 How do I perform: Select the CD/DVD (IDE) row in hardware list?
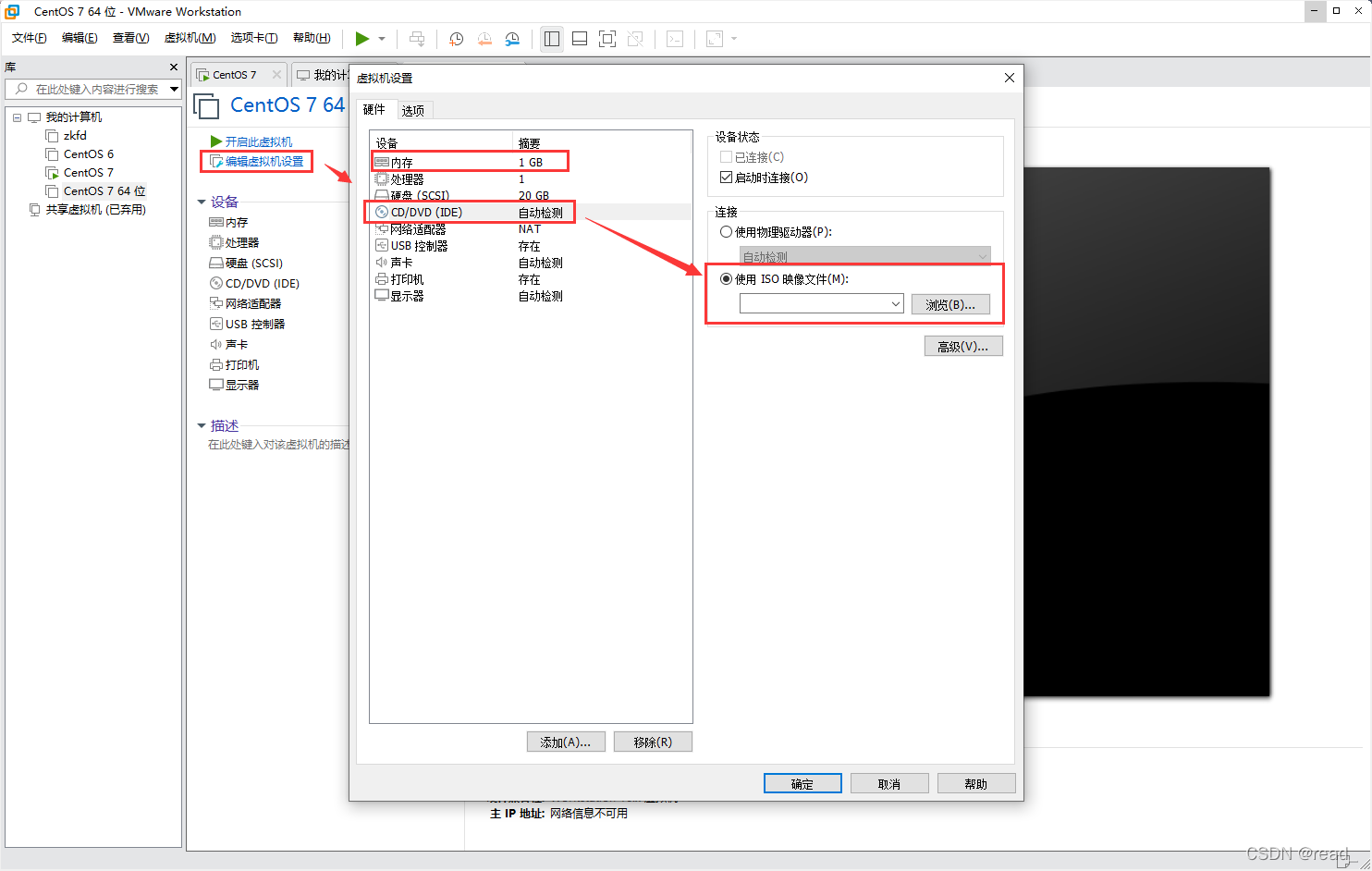(531, 212)
